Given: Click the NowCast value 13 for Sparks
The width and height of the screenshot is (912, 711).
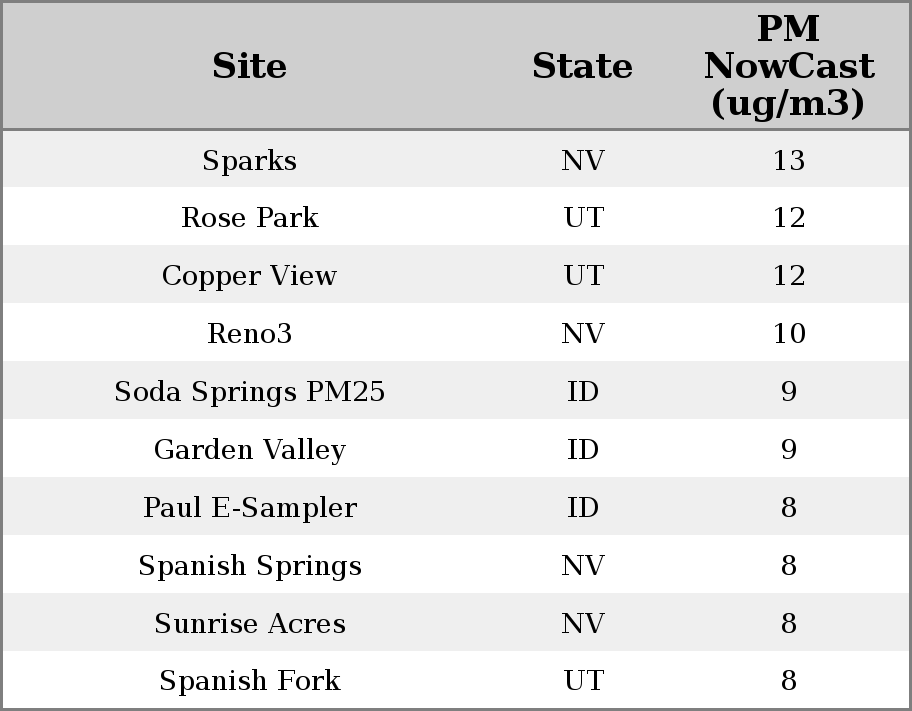Looking at the screenshot, I should point(788,160).
